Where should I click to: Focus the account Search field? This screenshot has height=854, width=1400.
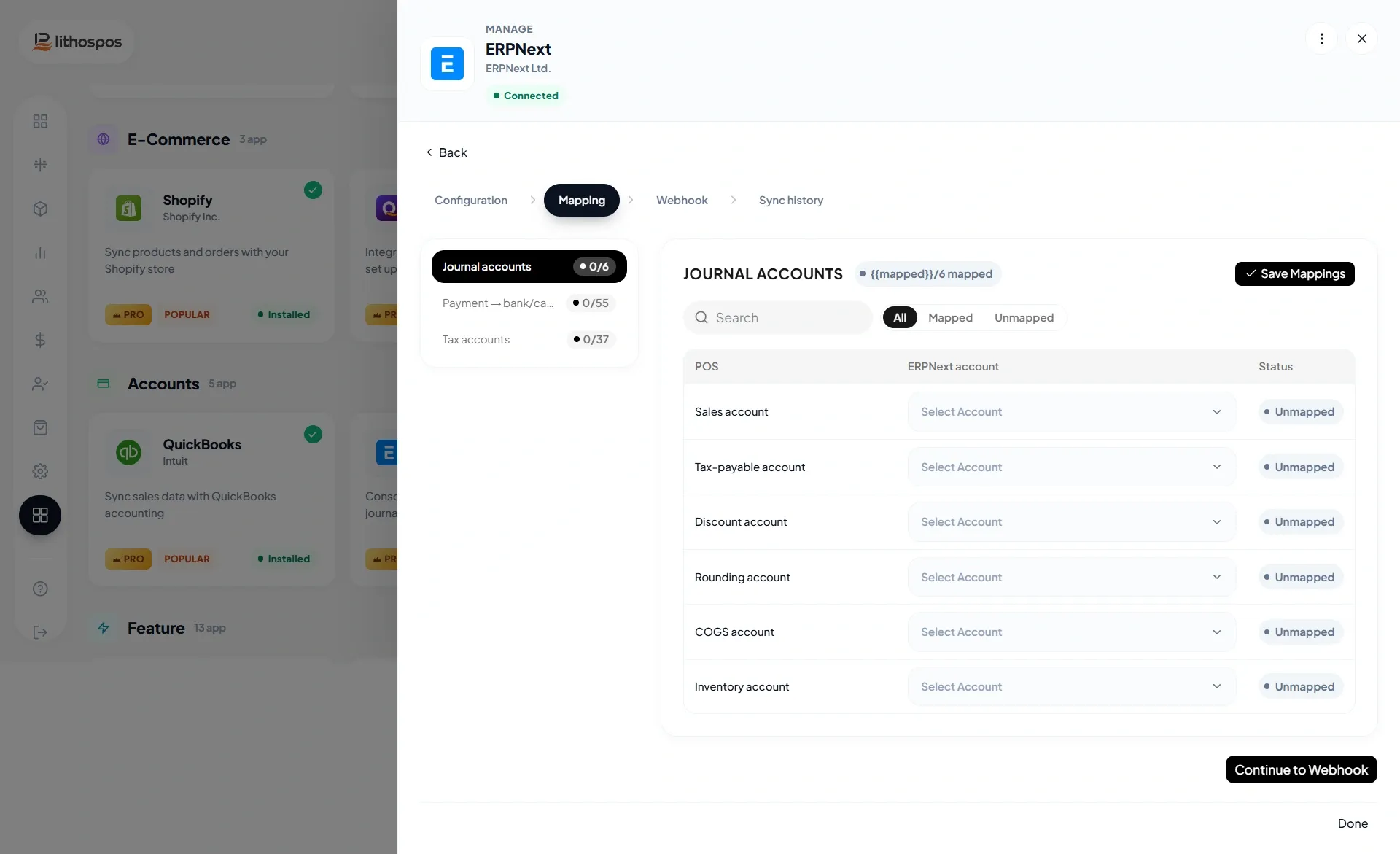(x=778, y=318)
